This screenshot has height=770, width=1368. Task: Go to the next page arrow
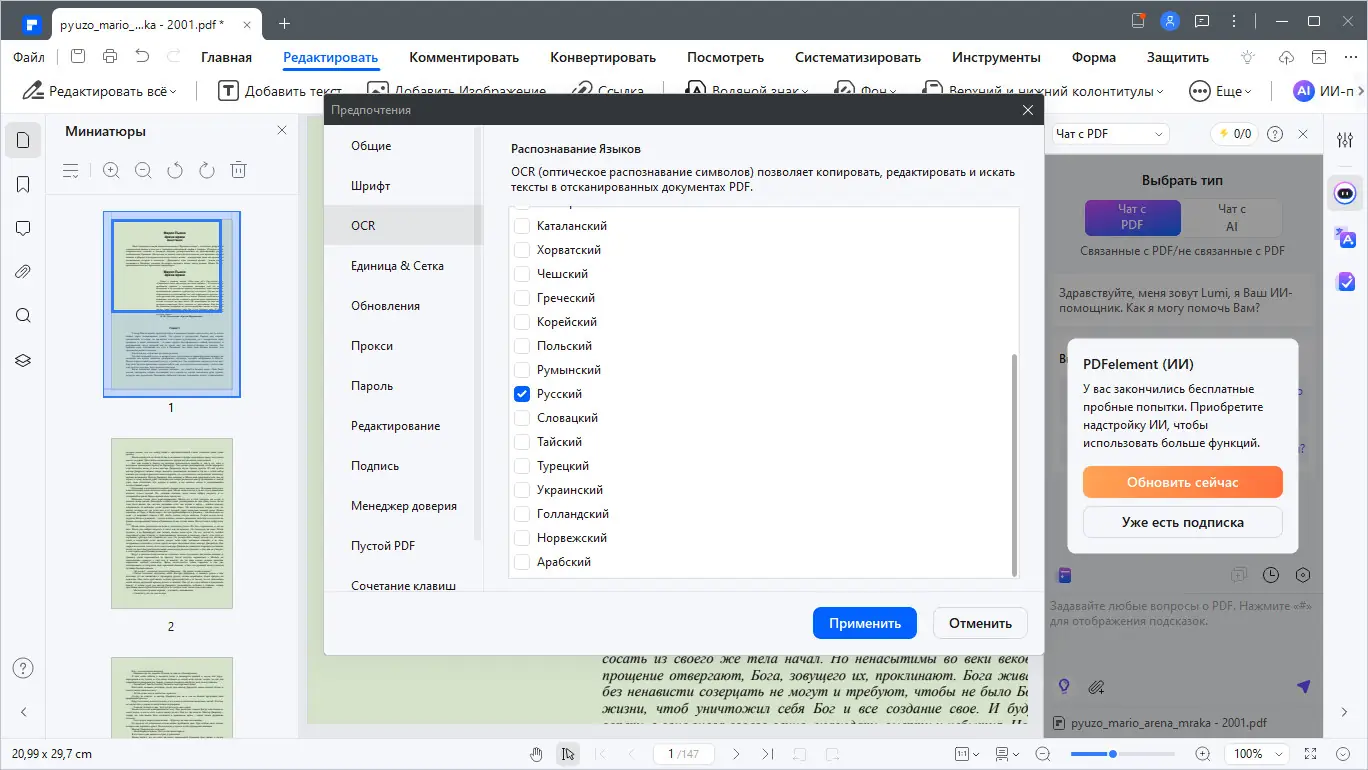click(x=736, y=754)
